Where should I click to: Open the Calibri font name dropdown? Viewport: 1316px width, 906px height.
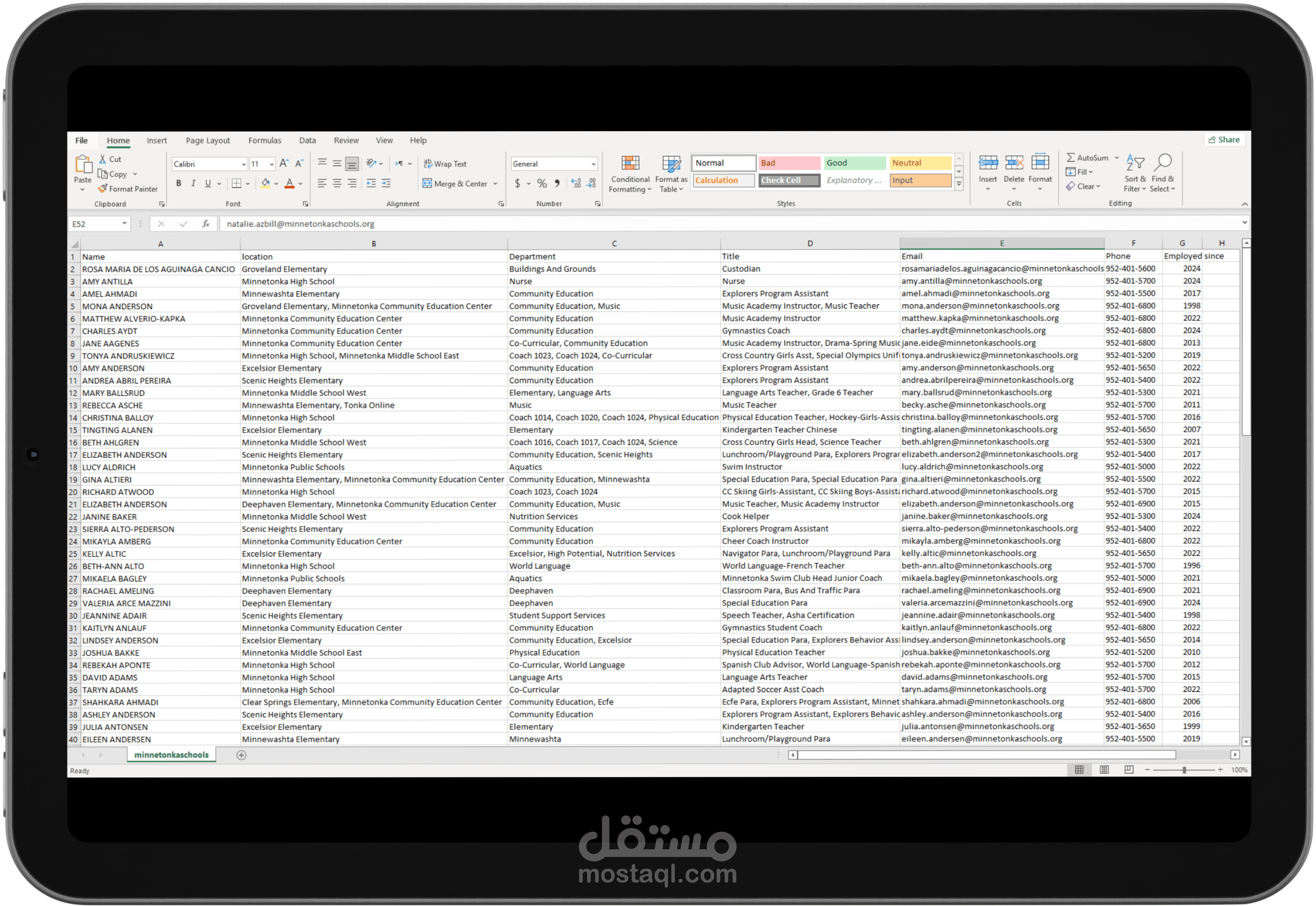coord(244,164)
